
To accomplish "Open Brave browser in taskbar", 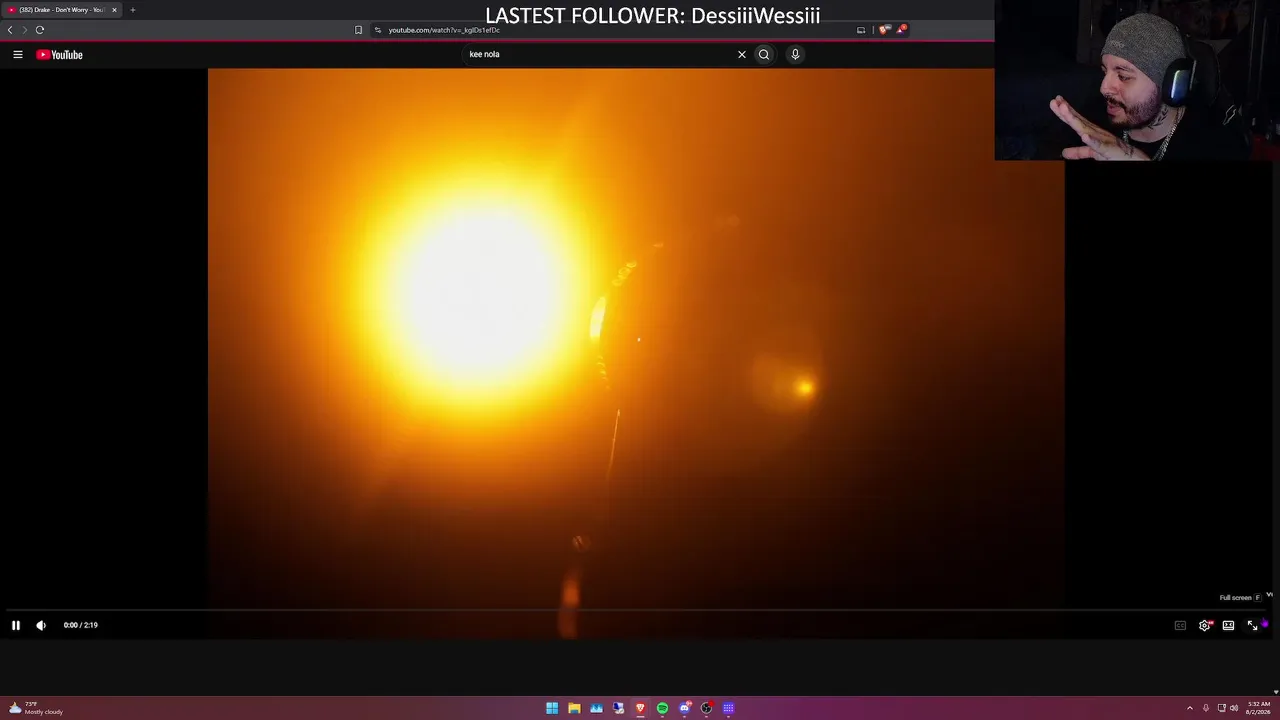I will 640,708.
